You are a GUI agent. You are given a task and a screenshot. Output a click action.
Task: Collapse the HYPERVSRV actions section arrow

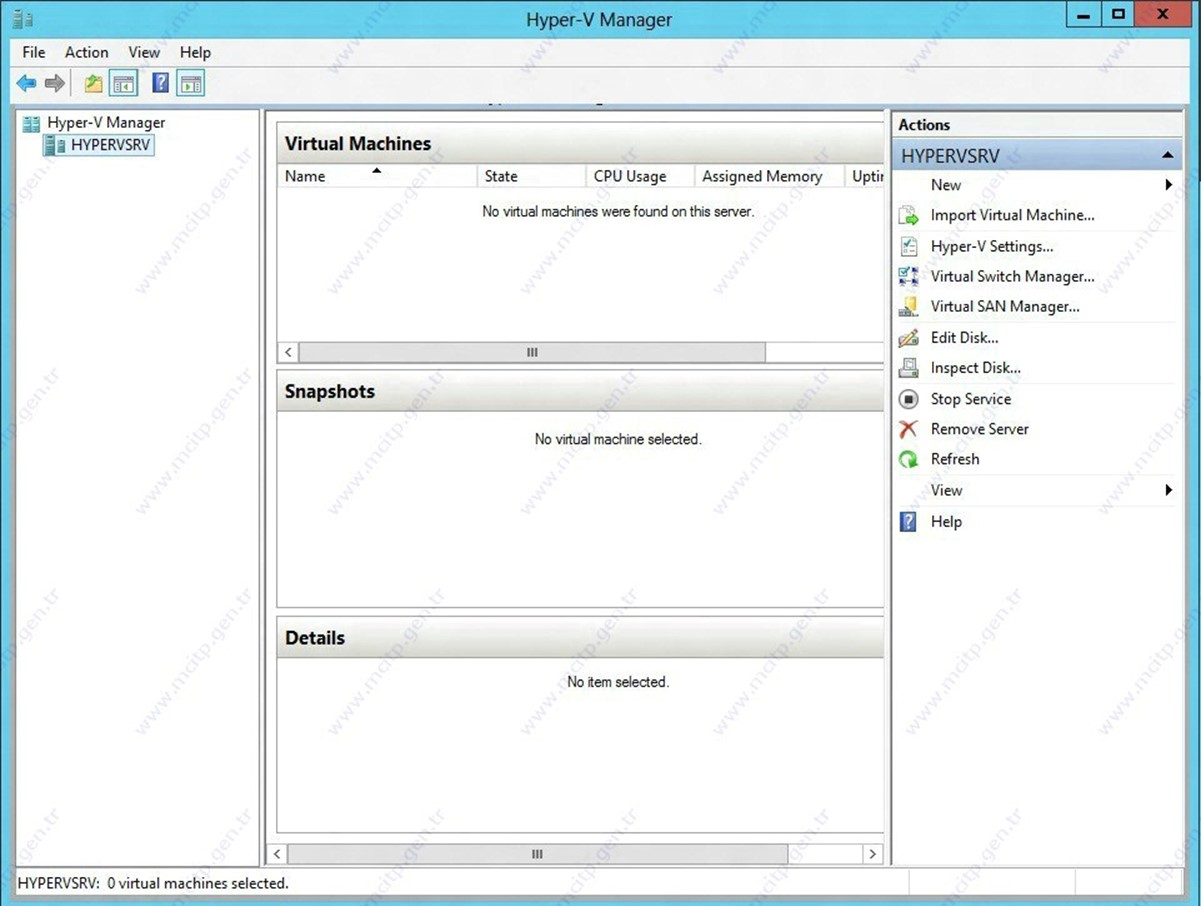1167,156
